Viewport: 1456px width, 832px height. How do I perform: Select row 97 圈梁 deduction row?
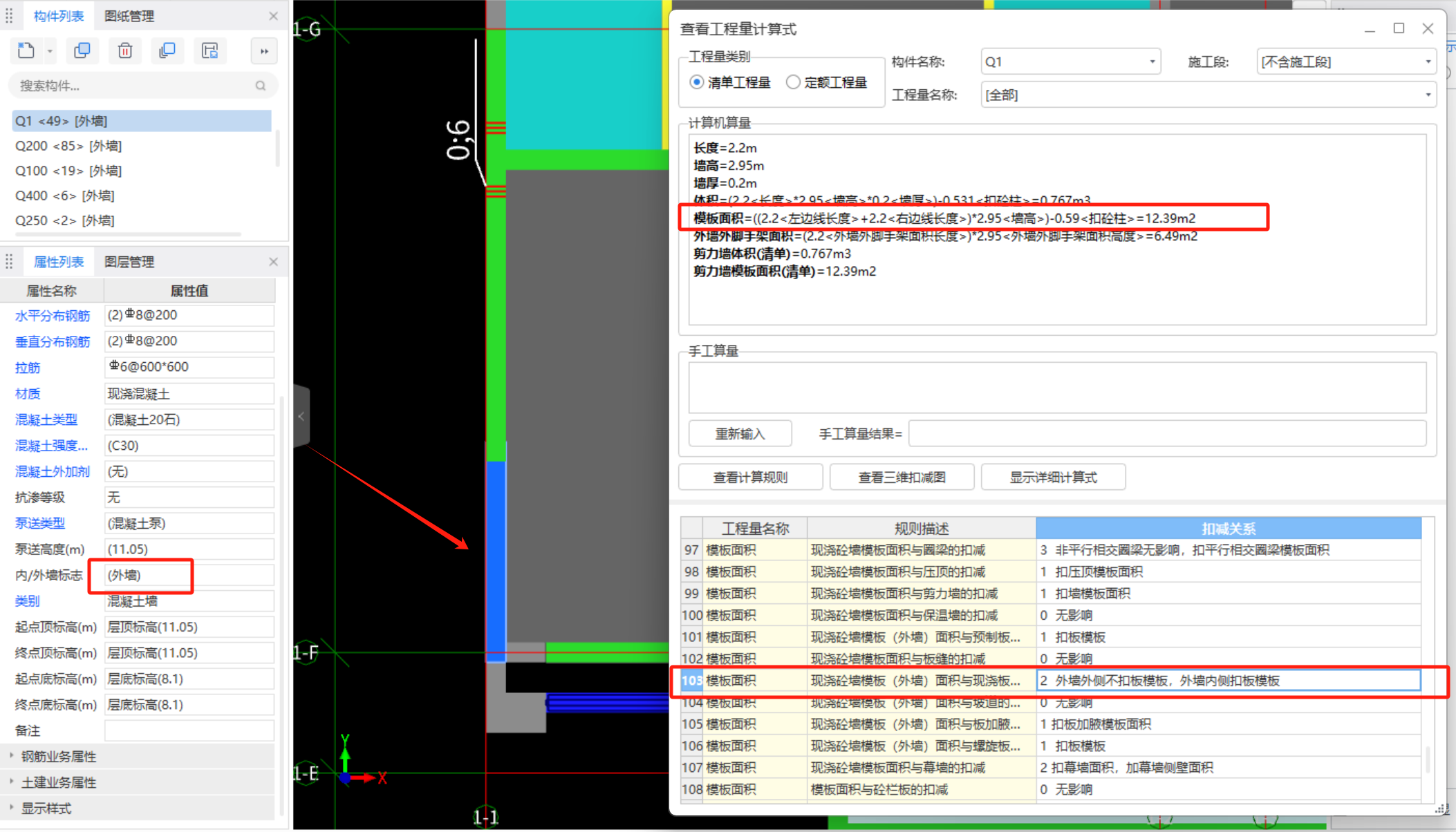tap(1051, 550)
